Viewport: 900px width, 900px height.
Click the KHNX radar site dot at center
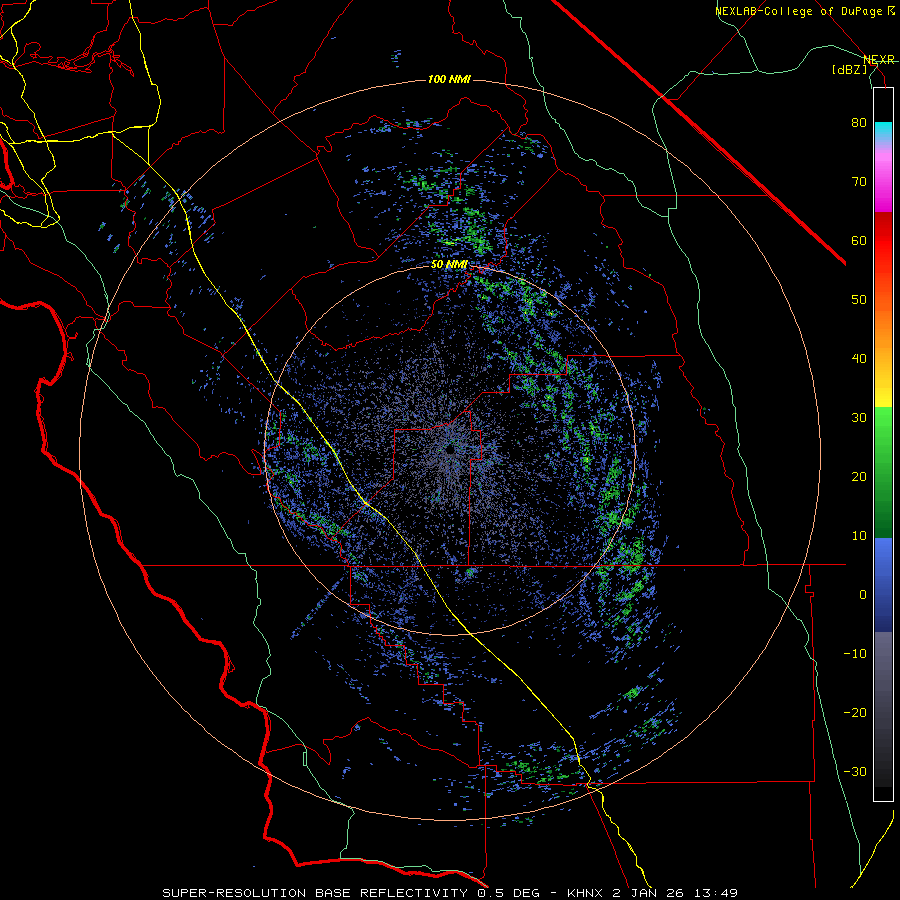tap(450, 449)
